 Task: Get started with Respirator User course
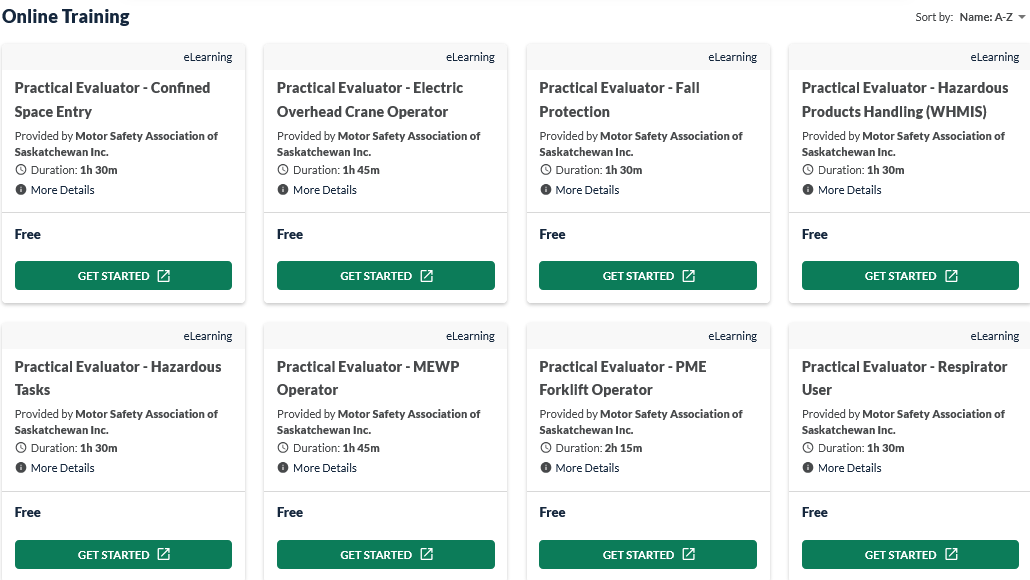910,555
